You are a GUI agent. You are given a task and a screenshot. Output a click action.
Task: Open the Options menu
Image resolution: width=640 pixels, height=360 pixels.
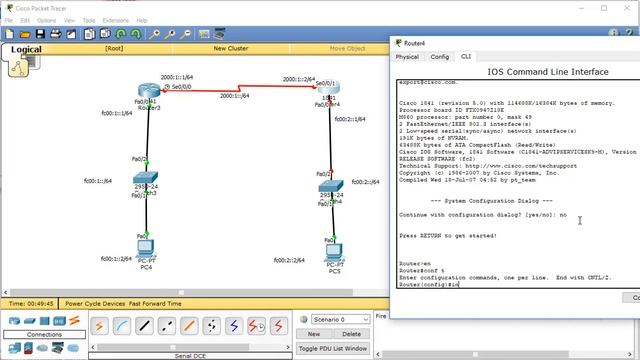pyautogui.click(x=47, y=20)
